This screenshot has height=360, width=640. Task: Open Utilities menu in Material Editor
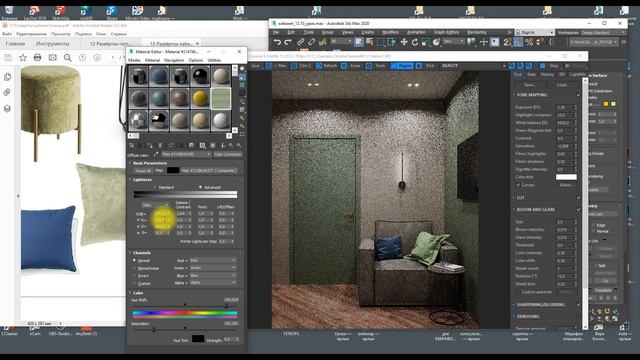point(214,60)
